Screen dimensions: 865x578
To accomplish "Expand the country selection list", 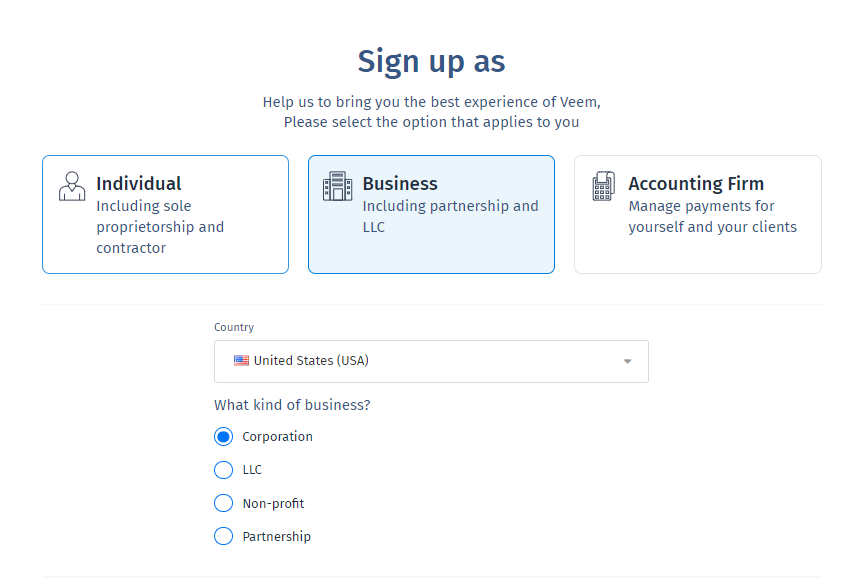I will pos(431,360).
